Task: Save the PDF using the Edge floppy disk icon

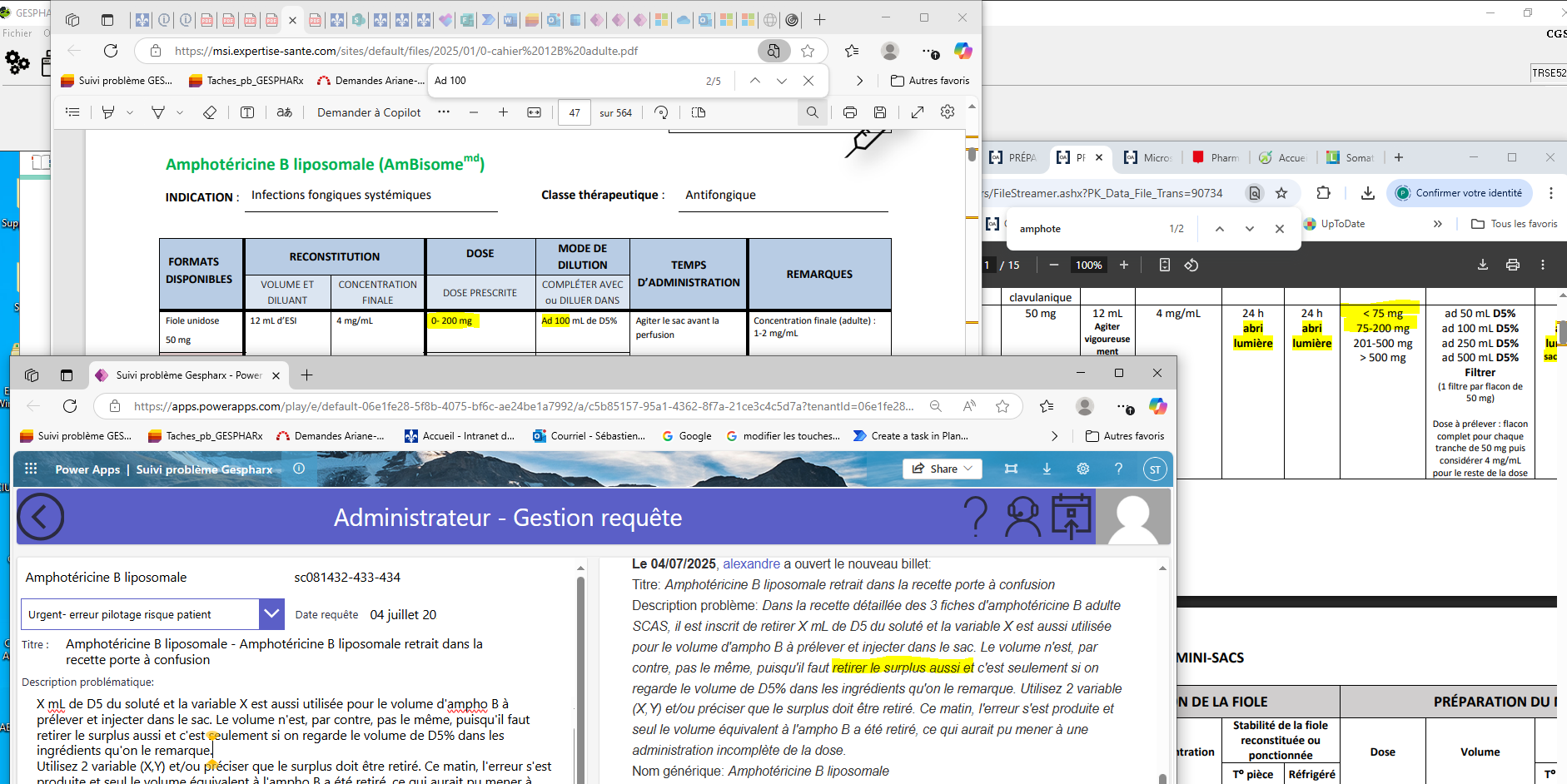Action: point(879,112)
